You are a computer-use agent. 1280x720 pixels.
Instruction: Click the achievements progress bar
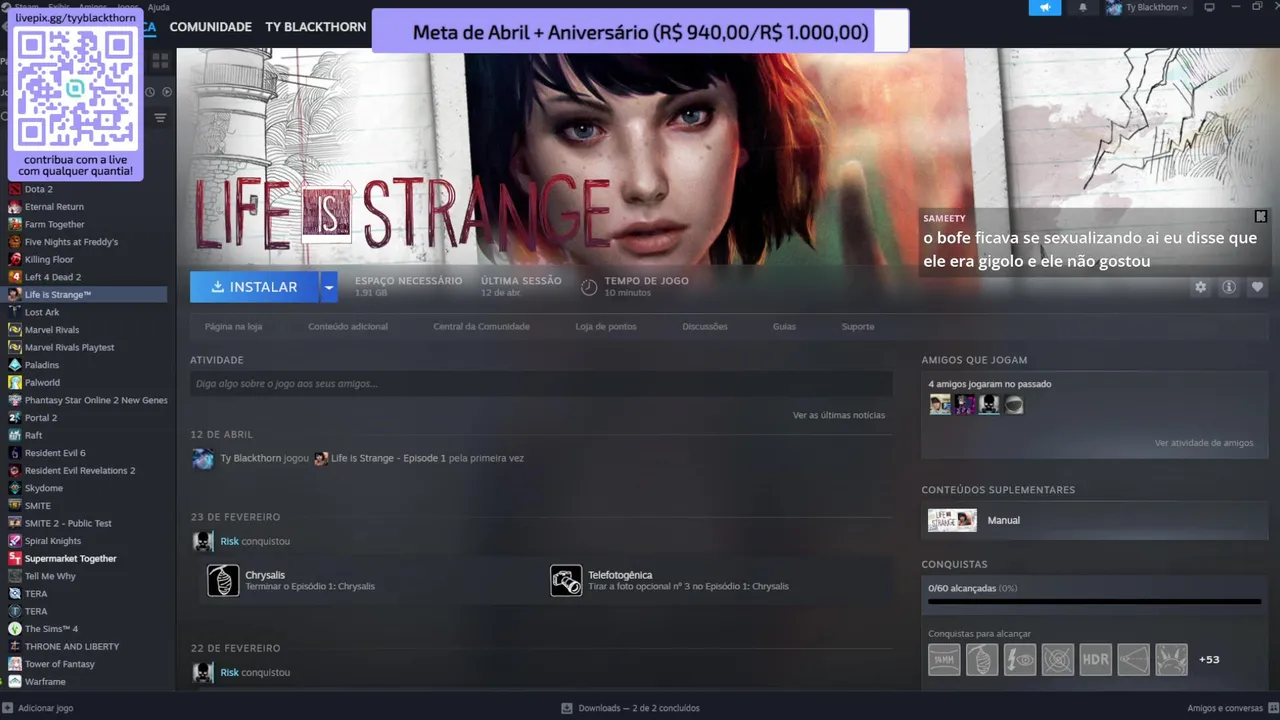pos(1094,602)
